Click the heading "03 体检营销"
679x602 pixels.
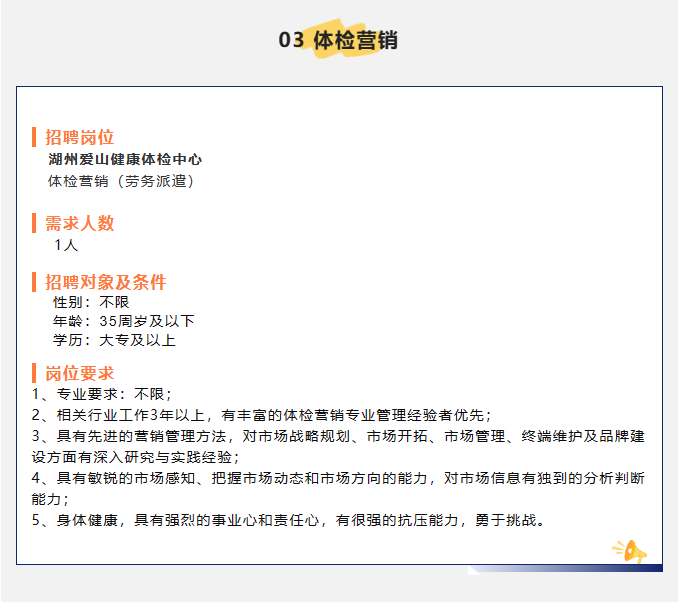click(x=338, y=40)
